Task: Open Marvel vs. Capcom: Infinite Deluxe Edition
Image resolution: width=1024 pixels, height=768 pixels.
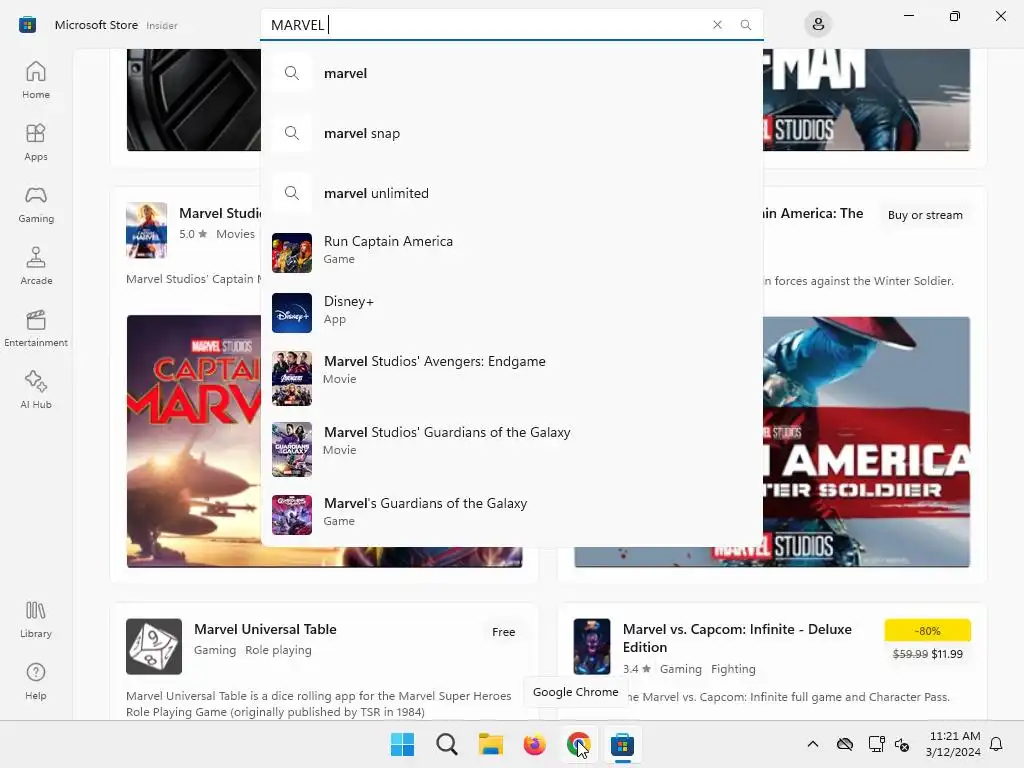Action: tap(737, 638)
